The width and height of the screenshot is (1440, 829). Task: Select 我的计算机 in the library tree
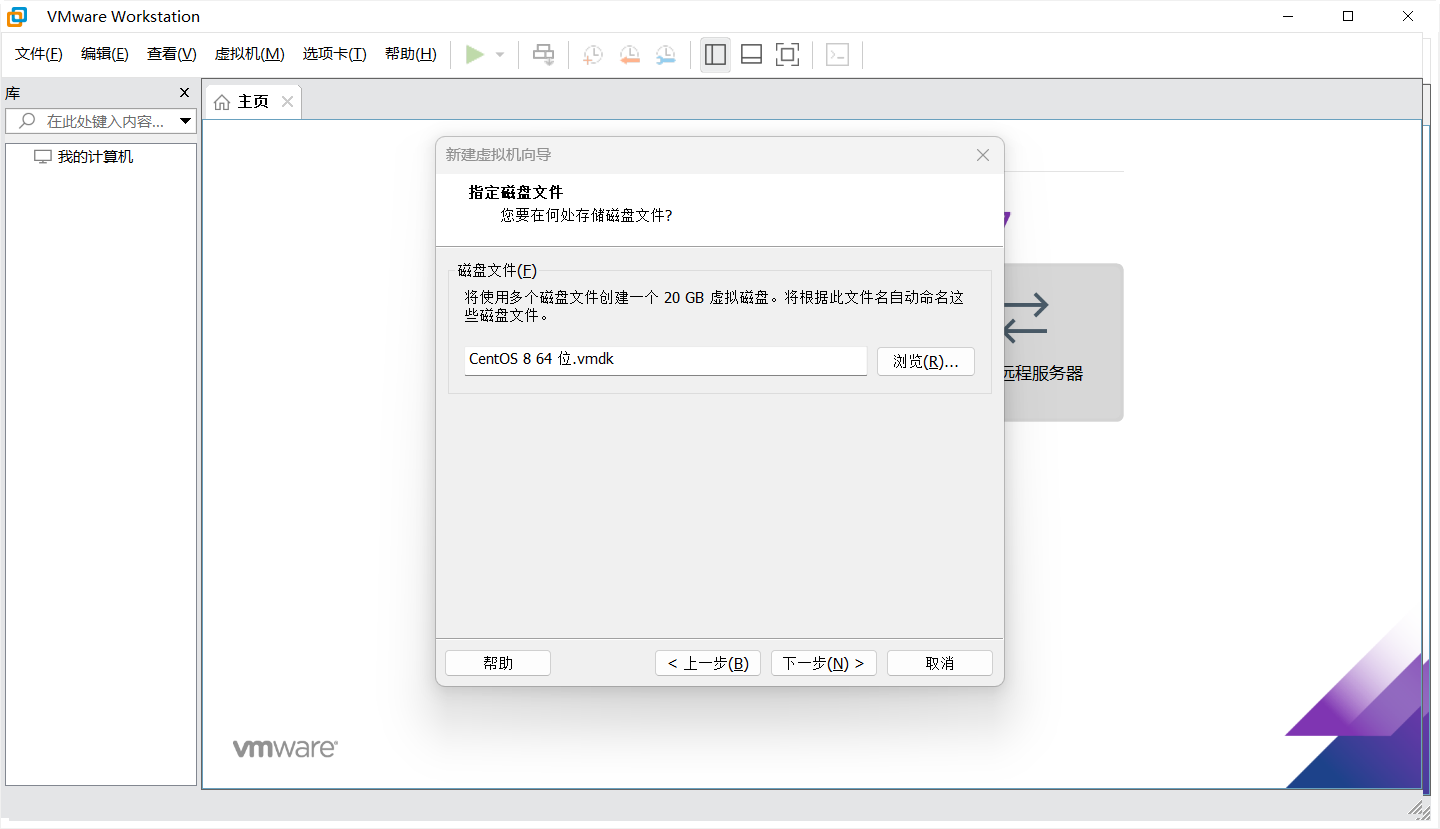[x=95, y=157]
